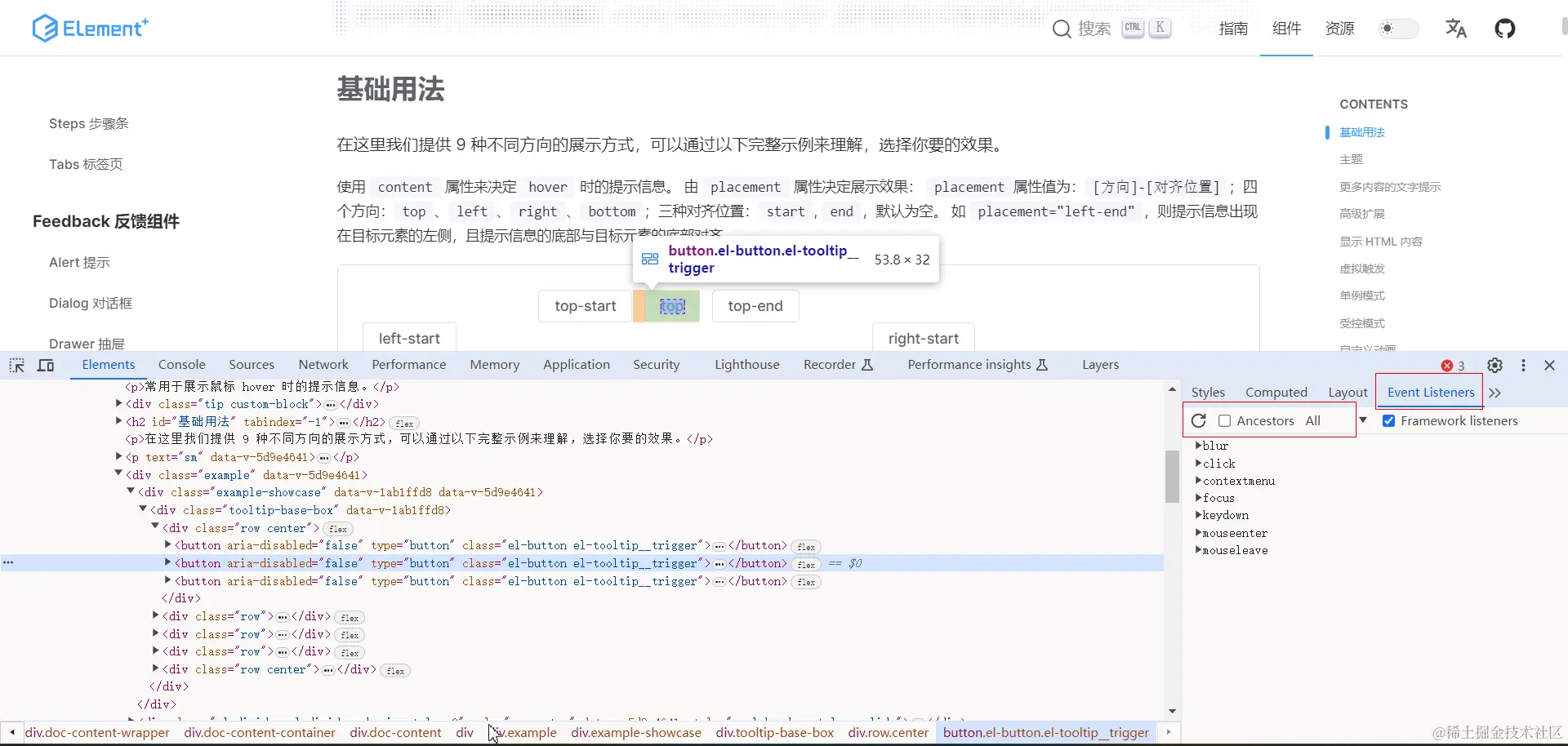Image resolution: width=1568 pixels, height=746 pixels.
Task: Click the ellipsis beside selected button node
Action: point(719,564)
